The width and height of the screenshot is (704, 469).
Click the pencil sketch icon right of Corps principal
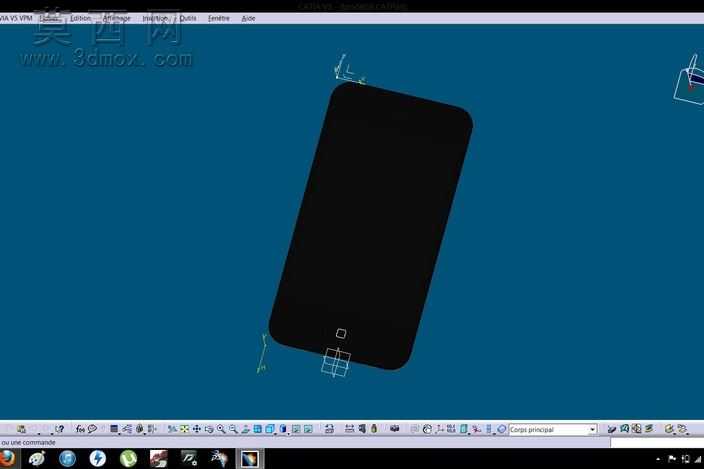[x=612, y=429]
